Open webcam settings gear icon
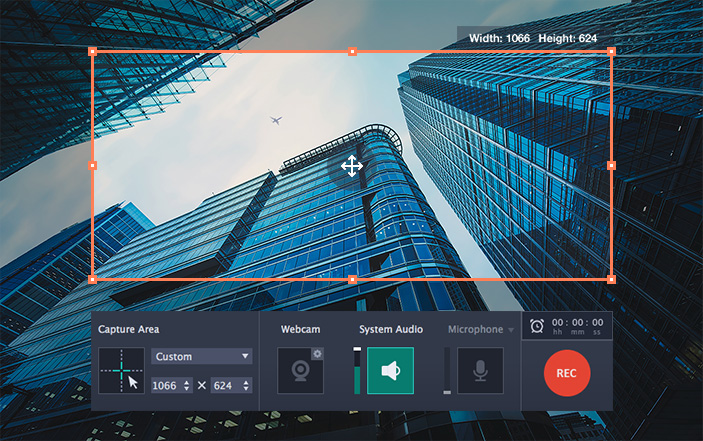 click(317, 354)
